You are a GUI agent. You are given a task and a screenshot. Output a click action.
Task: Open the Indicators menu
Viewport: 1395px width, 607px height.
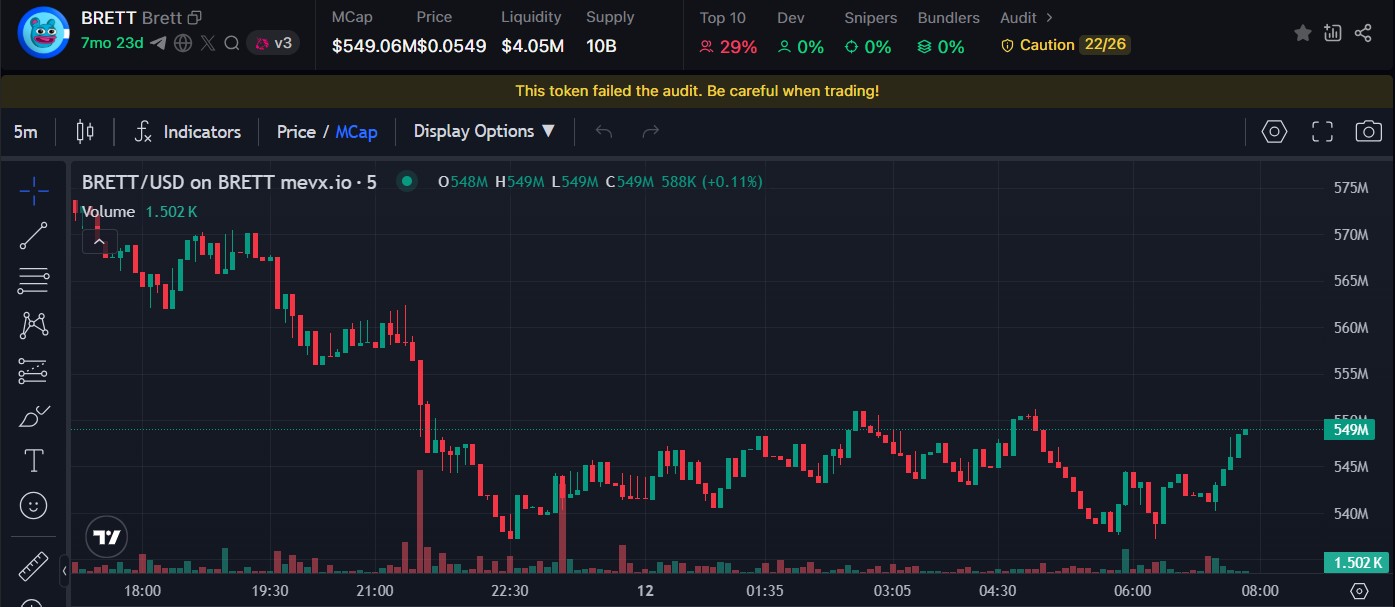(x=188, y=131)
